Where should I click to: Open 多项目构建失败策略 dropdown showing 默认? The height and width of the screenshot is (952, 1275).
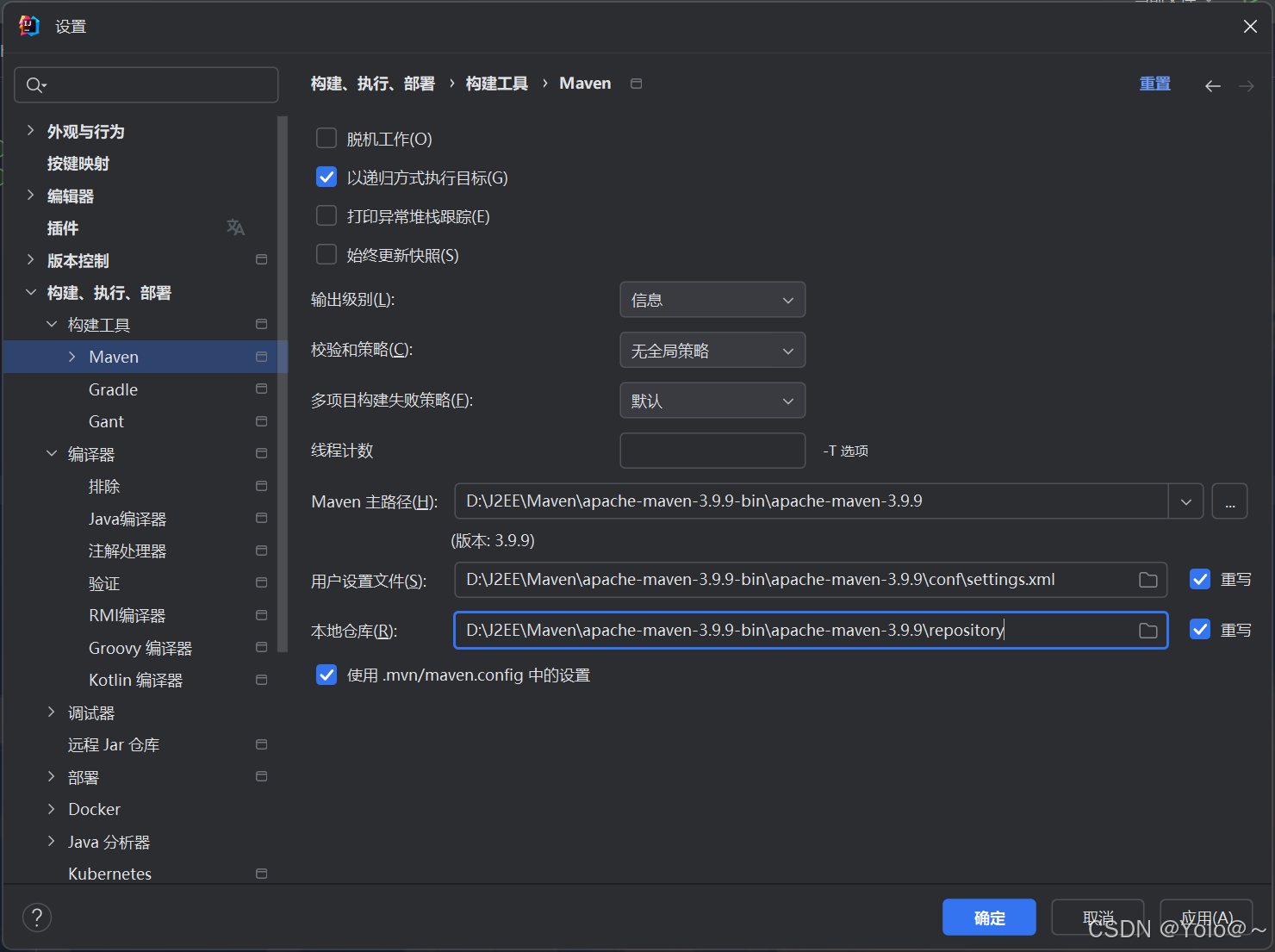pos(712,401)
